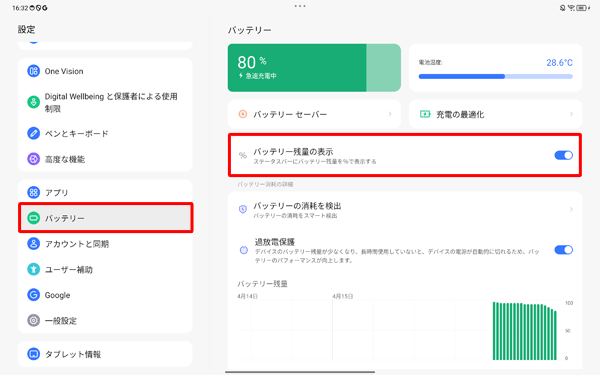
Task: Open Digital Wellbeing と保護者による使用制限
Action: 105,102
